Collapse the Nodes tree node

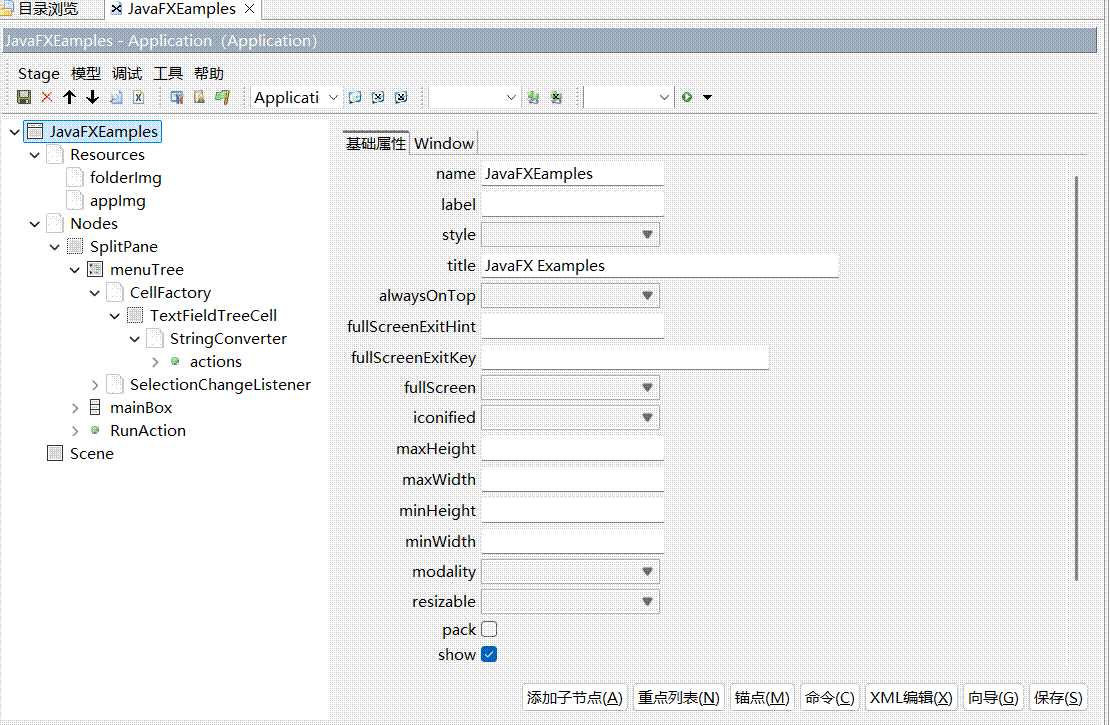[x=35, y=224]
